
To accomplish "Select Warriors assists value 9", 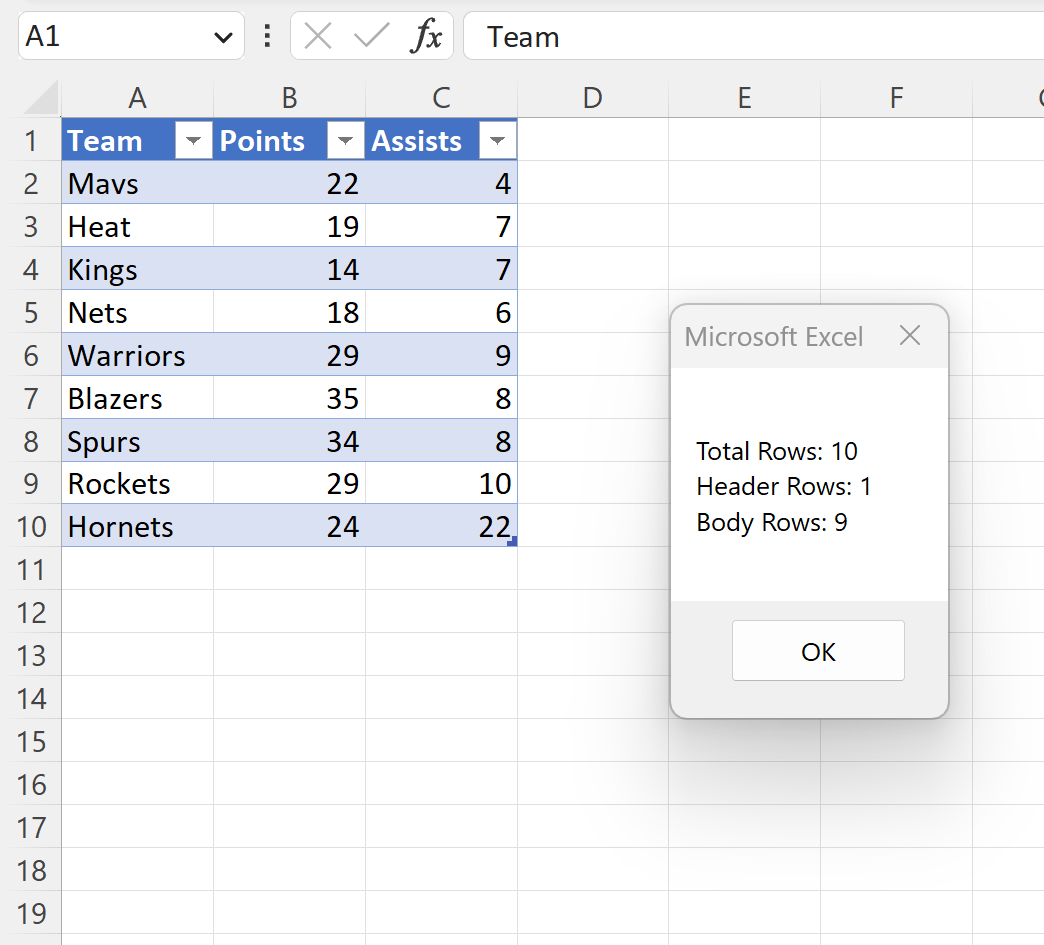I will 441,355.
